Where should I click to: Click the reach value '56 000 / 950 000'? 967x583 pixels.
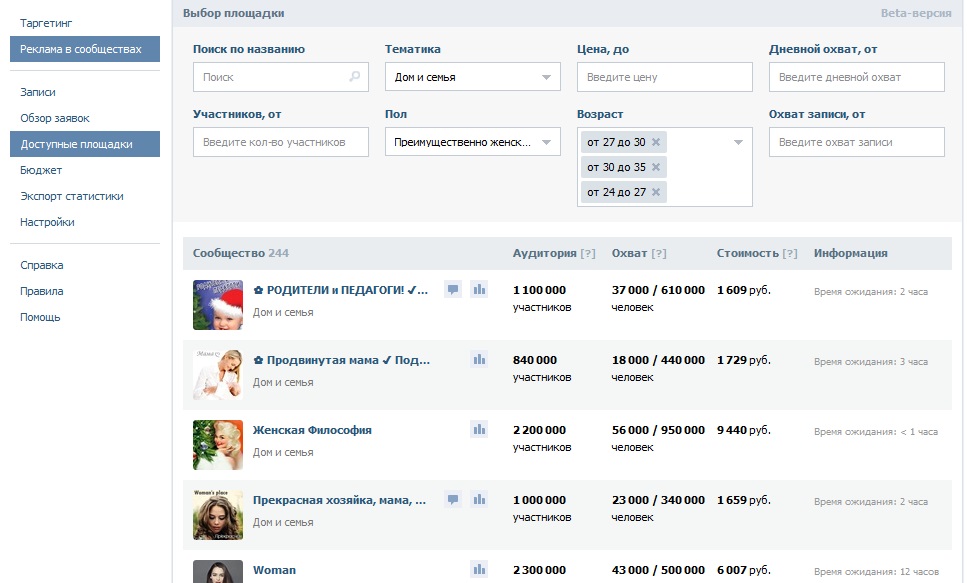[x=658, y=430]
